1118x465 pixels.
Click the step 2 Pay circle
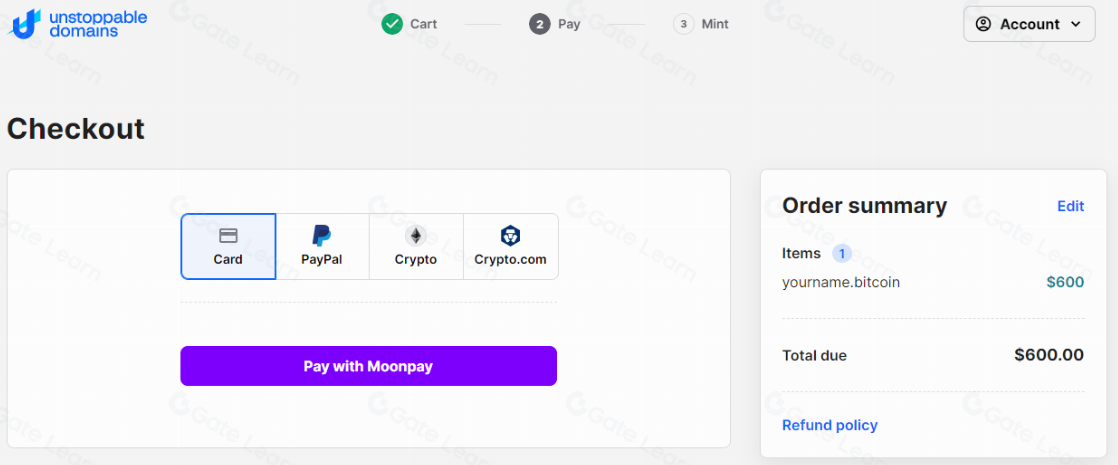pyautogui.click(x=540, y=23)
